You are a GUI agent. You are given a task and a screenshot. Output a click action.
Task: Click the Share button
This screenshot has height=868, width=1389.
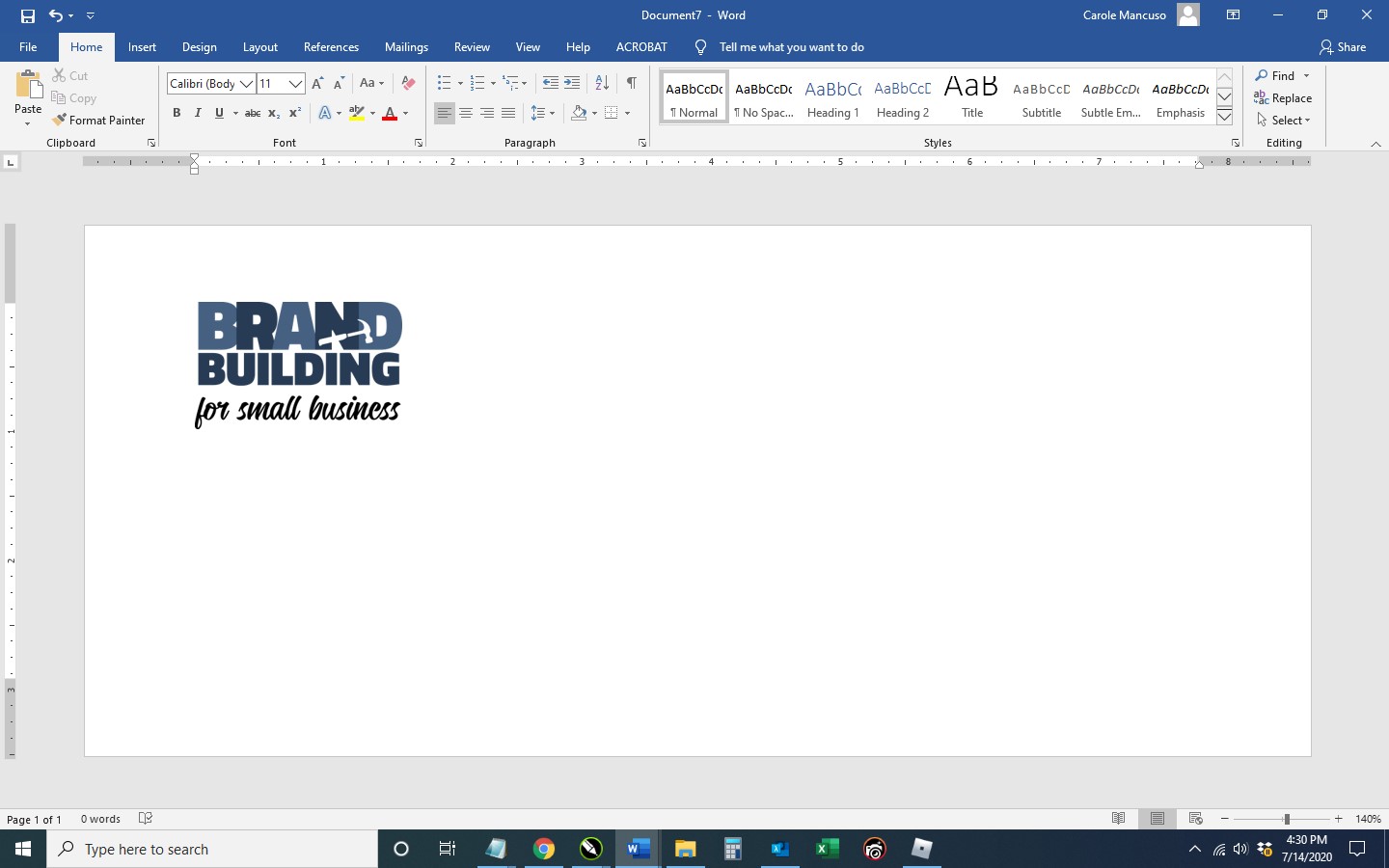1343,46
